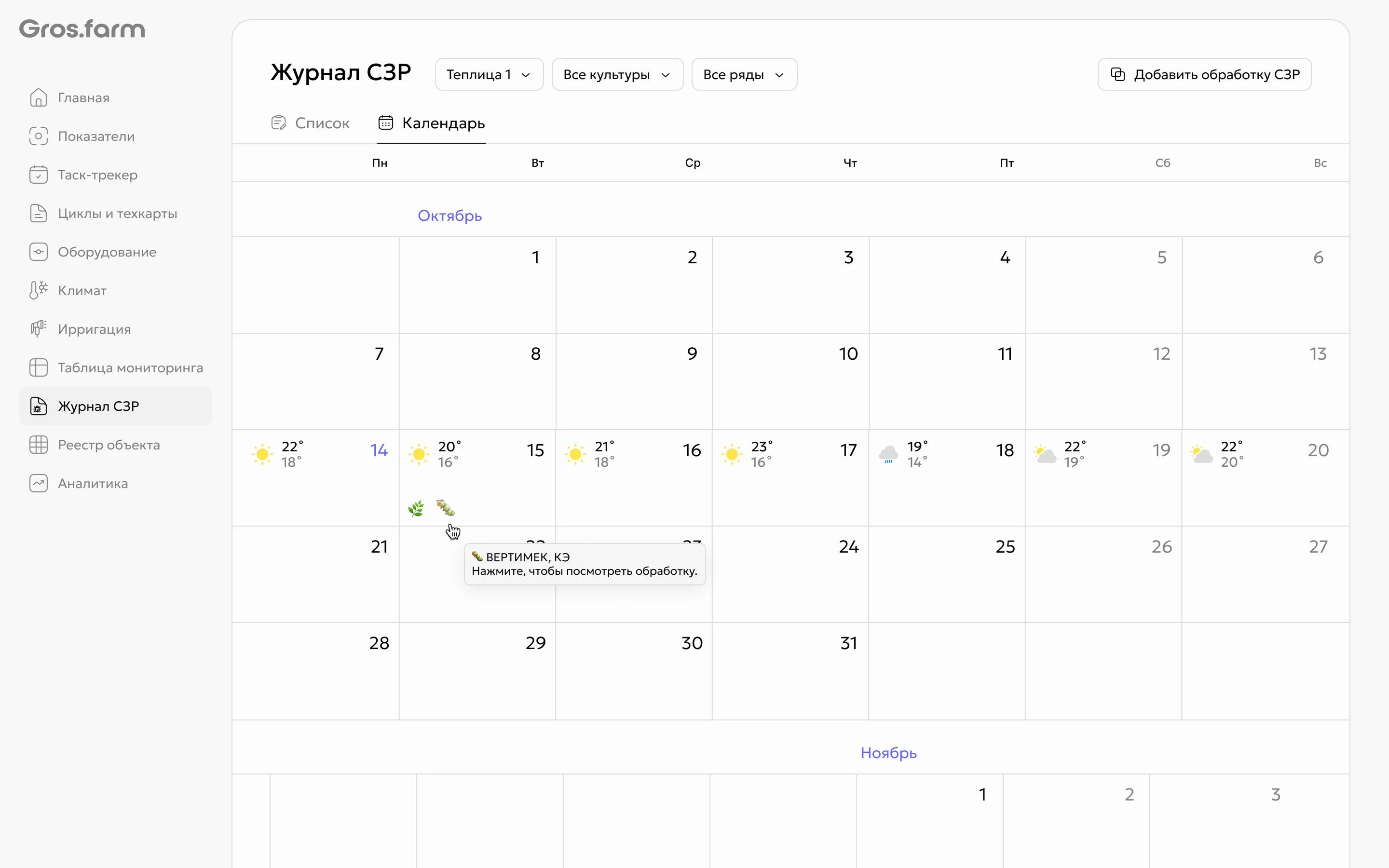Click the partly cloudy icon on October 20
Image resolution: width=1389 pixels, height=868 pixels.
coord(1202,454)
